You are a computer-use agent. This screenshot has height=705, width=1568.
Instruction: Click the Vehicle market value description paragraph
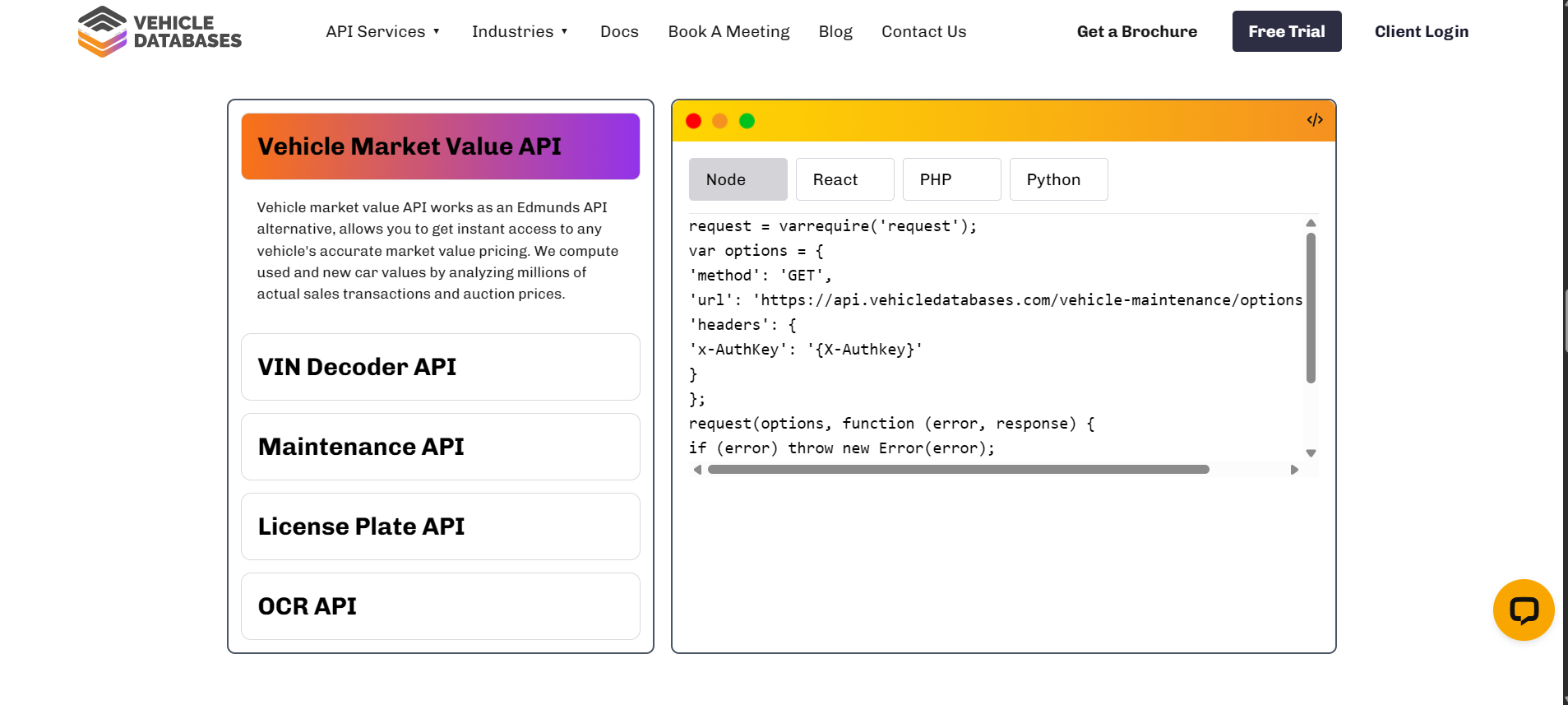[x=438, y=251]
